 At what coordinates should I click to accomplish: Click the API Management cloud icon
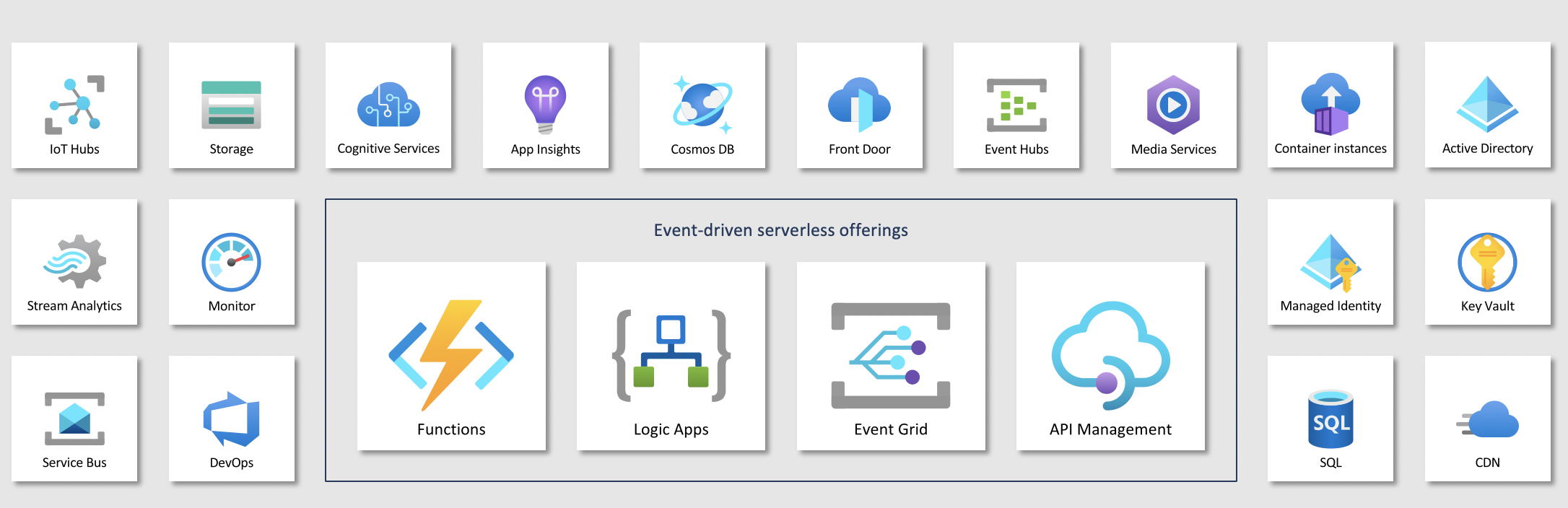(1110, 356)
